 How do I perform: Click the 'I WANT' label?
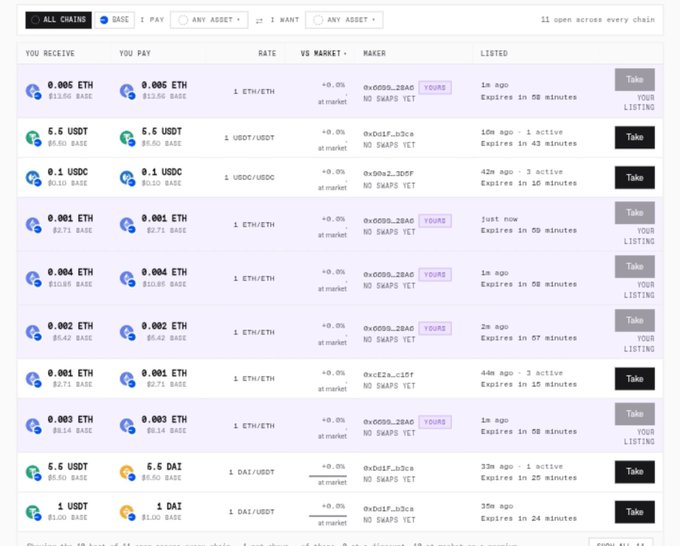(285, 20)
